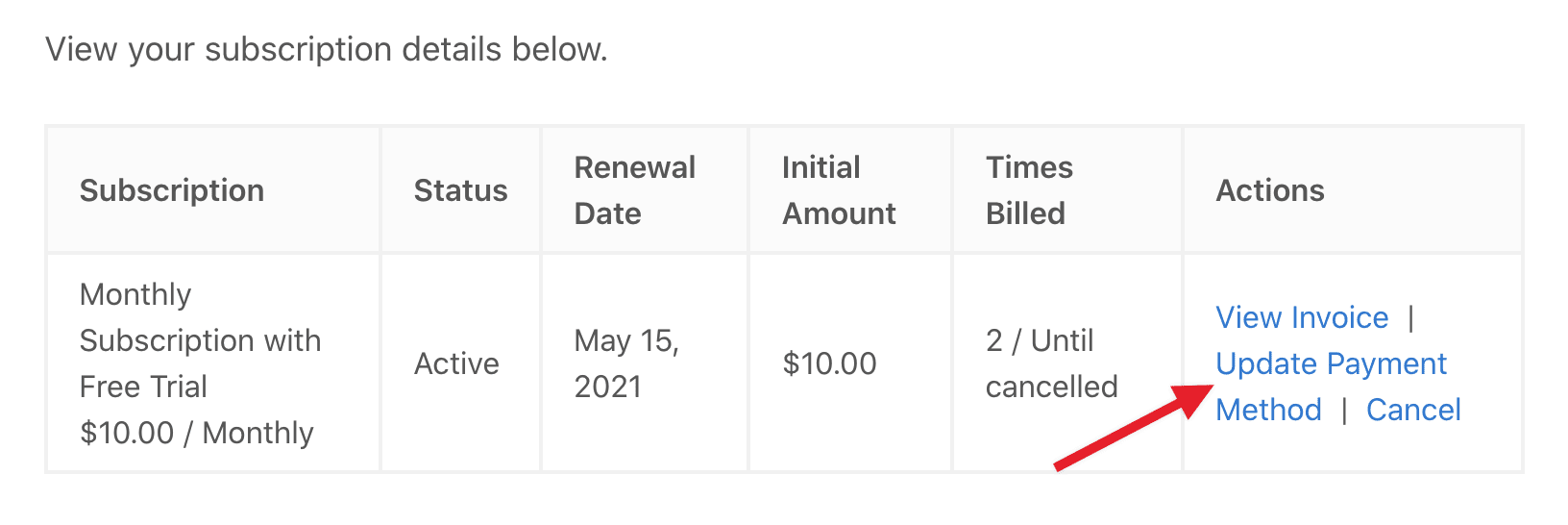This screenshot has height=525, width=1568.
Task: Click the 'View your subscription details below' text
Action: 327,49
